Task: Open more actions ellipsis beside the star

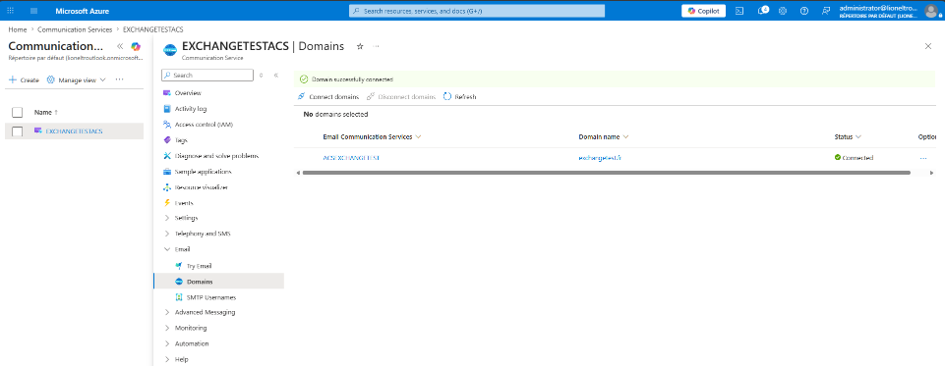Action: [377, 46]
